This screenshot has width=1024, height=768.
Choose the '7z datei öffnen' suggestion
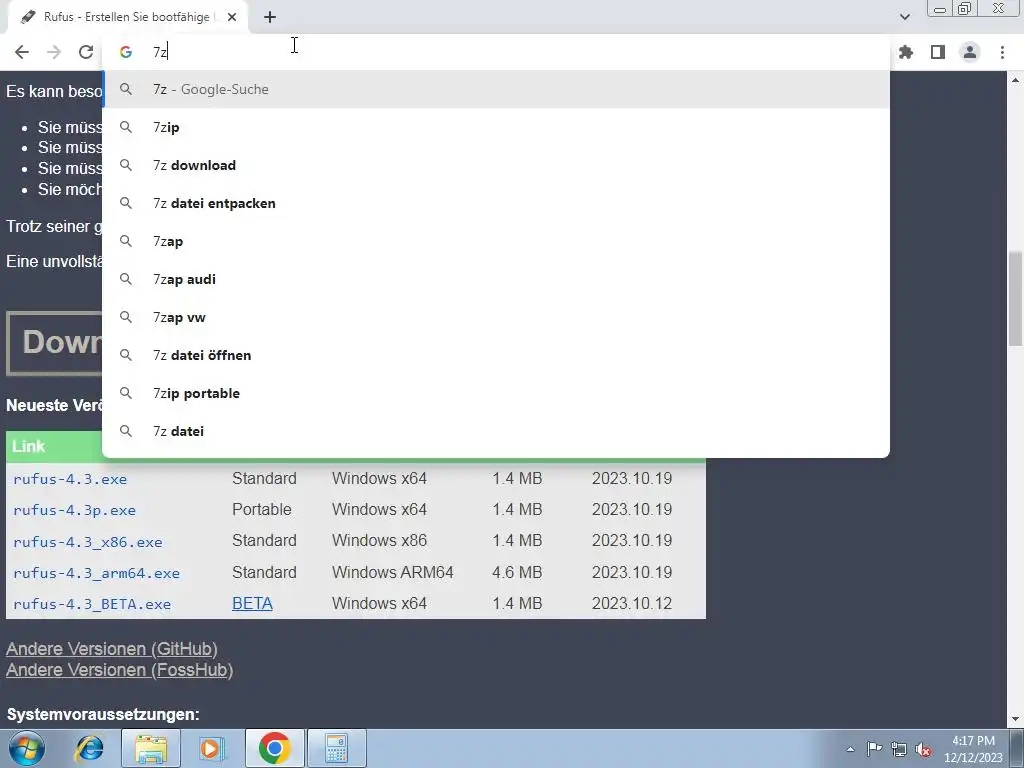click(x=496, y=355)
